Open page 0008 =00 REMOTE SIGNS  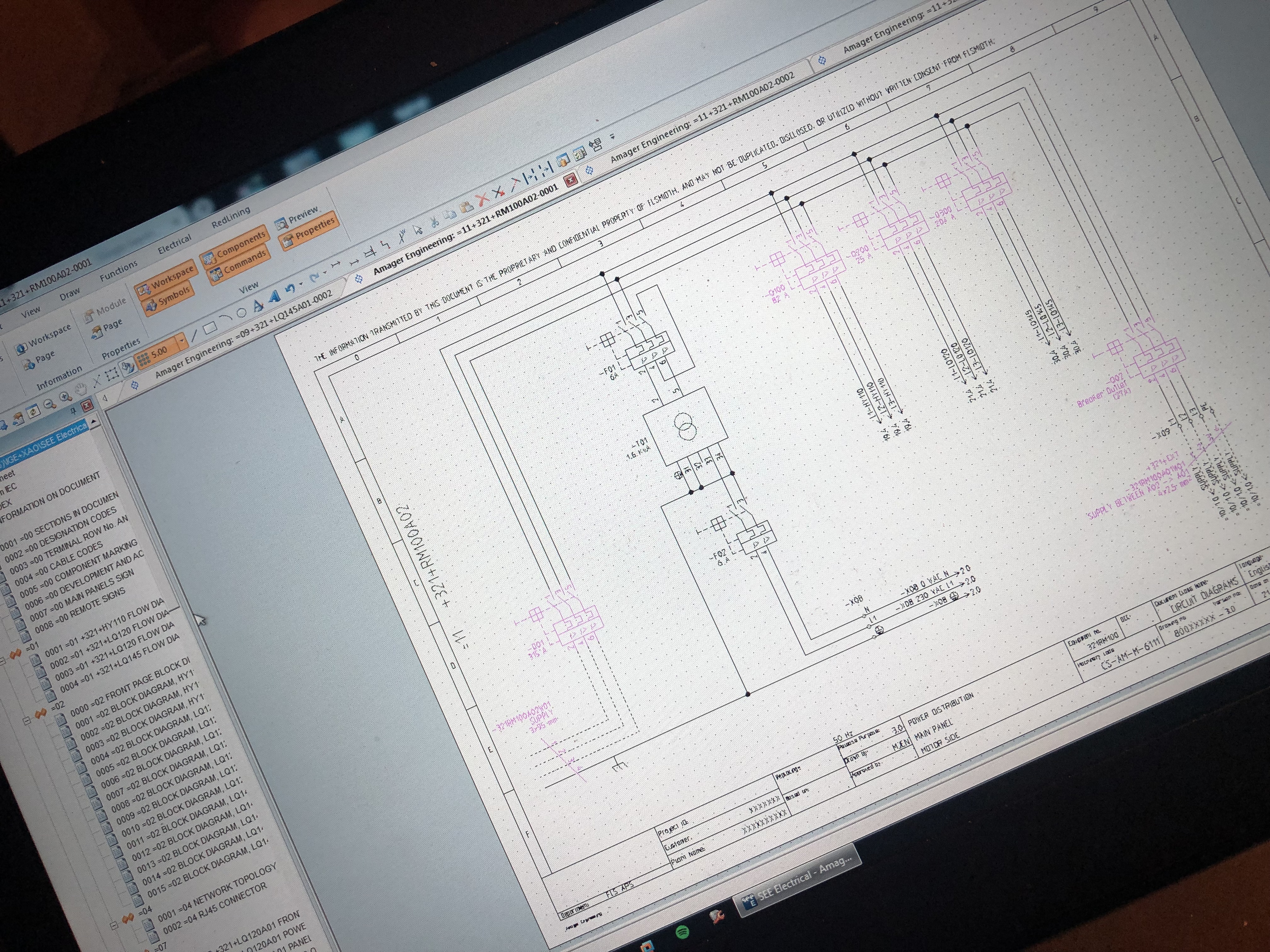80,611
